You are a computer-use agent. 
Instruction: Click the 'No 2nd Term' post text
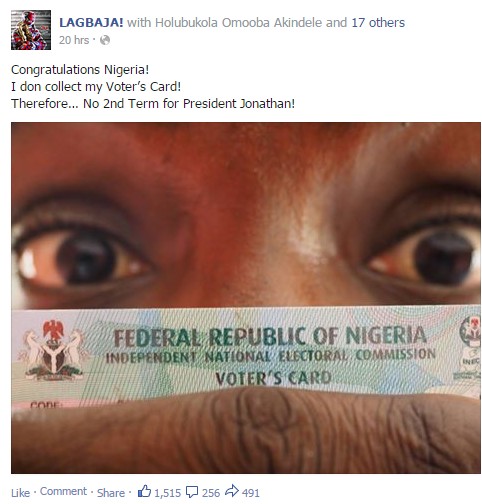(153, 104)
